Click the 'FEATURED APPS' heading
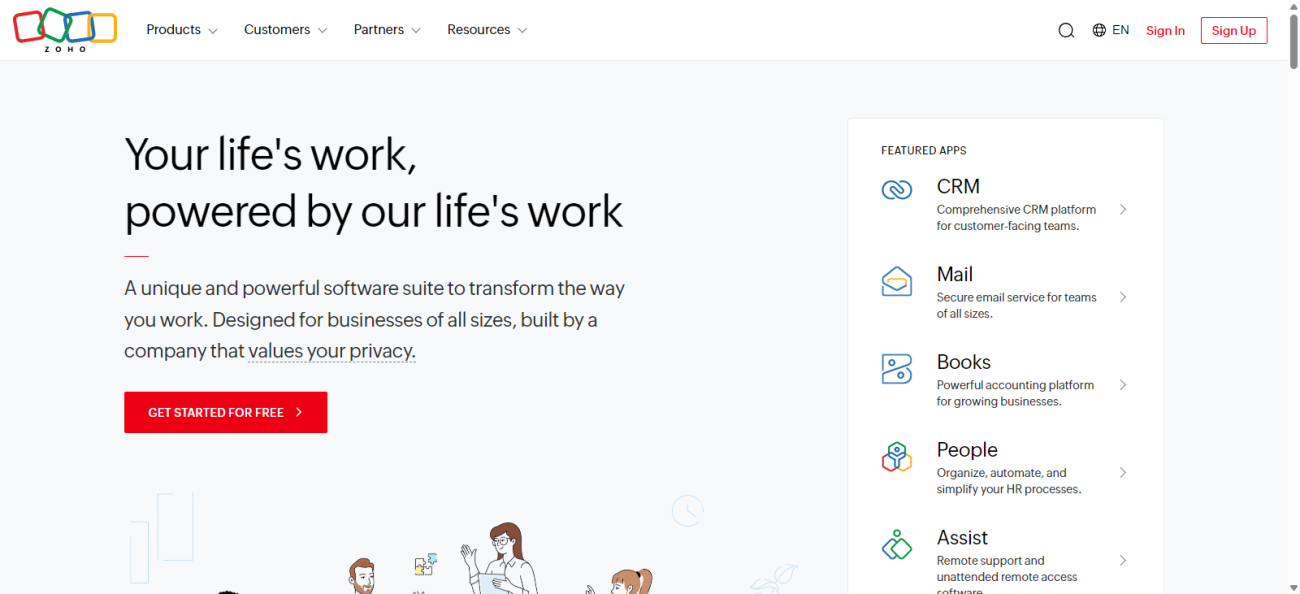The image size is (1300, 594). pyautogui.click(x=924, y=151)
